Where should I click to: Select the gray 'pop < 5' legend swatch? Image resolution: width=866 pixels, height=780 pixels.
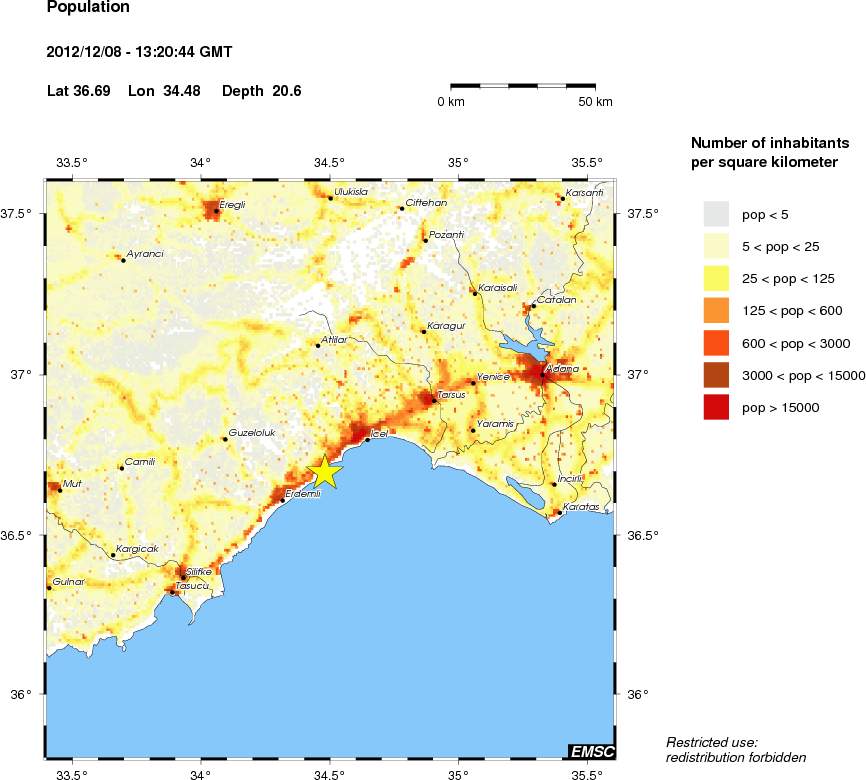(x=716, y=213)
